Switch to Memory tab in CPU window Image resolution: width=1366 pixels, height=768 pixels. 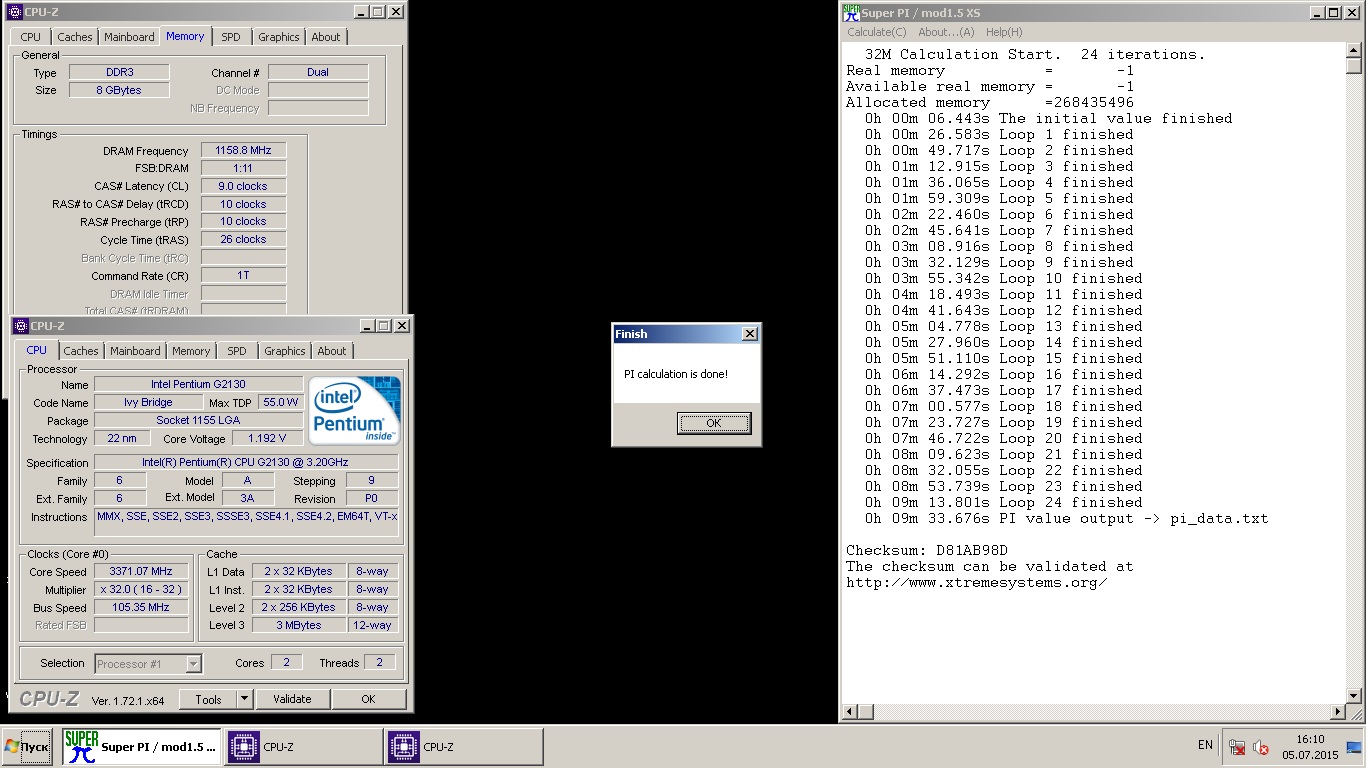[191, 351]
